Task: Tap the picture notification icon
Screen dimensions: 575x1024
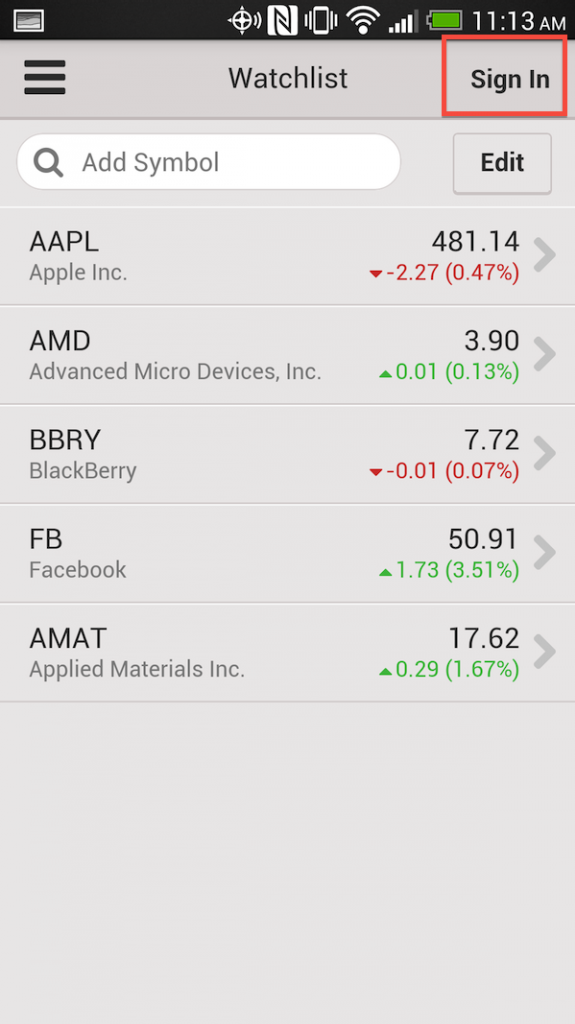Action: point(28,21)
